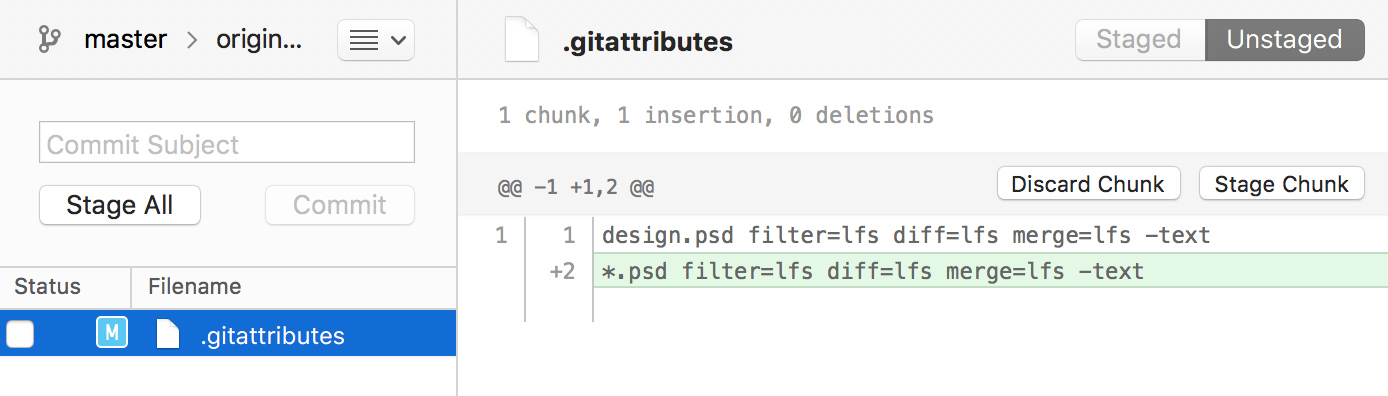Click the list view lines icon
Screen dimensions: 1388x396
pyautogui.click(x=365, y=41)
